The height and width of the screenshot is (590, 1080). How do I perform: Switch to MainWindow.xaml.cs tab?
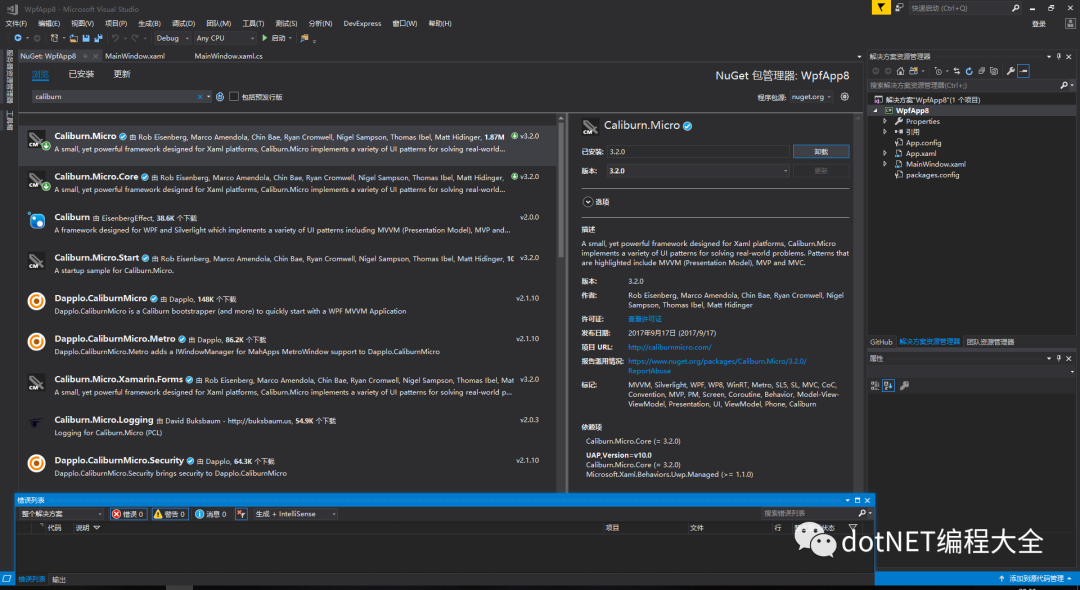228,56
